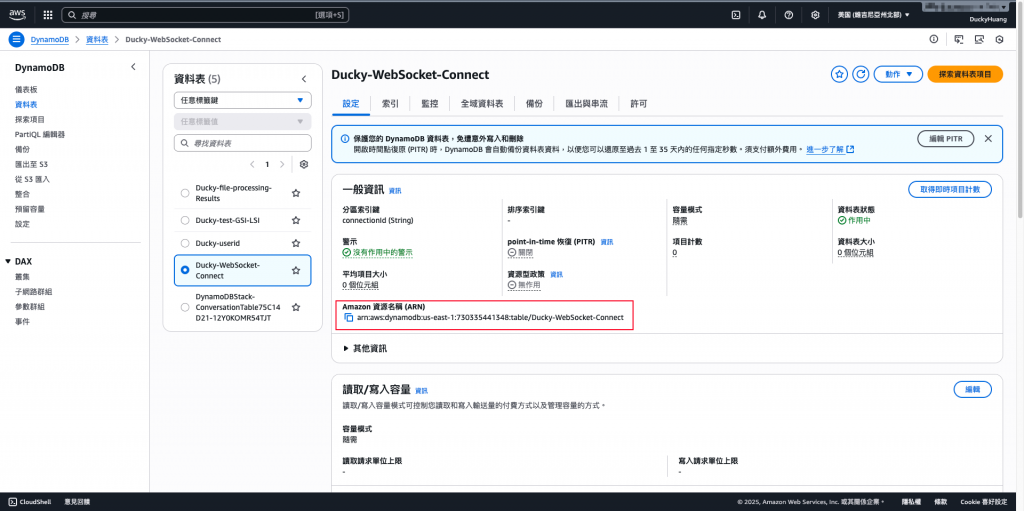Switch to the 索引 tab
This screenshot has width=1024, height=511.
click(391, 104)
